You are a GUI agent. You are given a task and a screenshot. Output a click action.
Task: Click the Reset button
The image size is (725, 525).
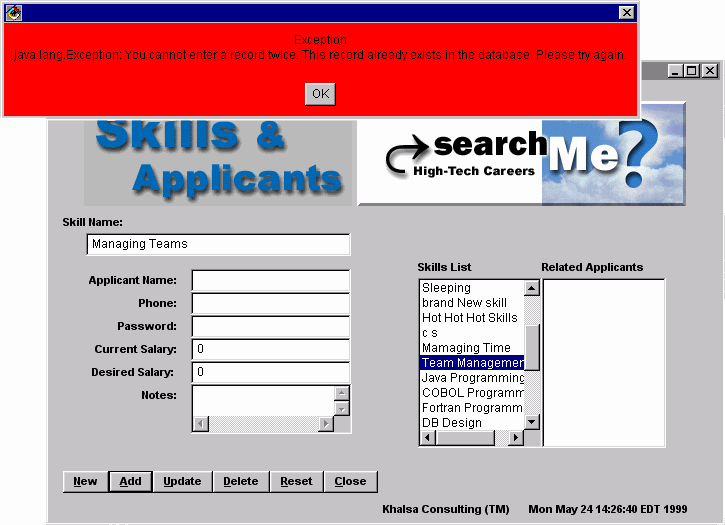point(296,481)
